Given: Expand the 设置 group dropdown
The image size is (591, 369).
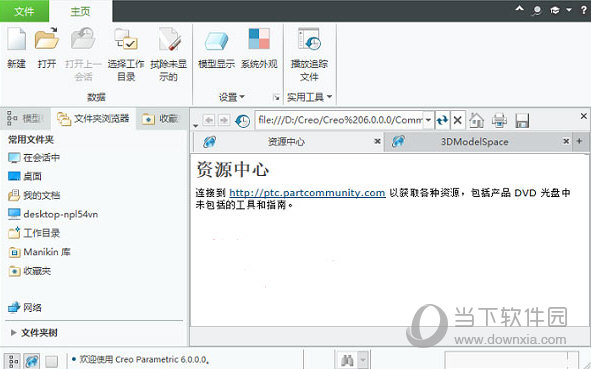Looking at the screenshot, I should 242,97.
